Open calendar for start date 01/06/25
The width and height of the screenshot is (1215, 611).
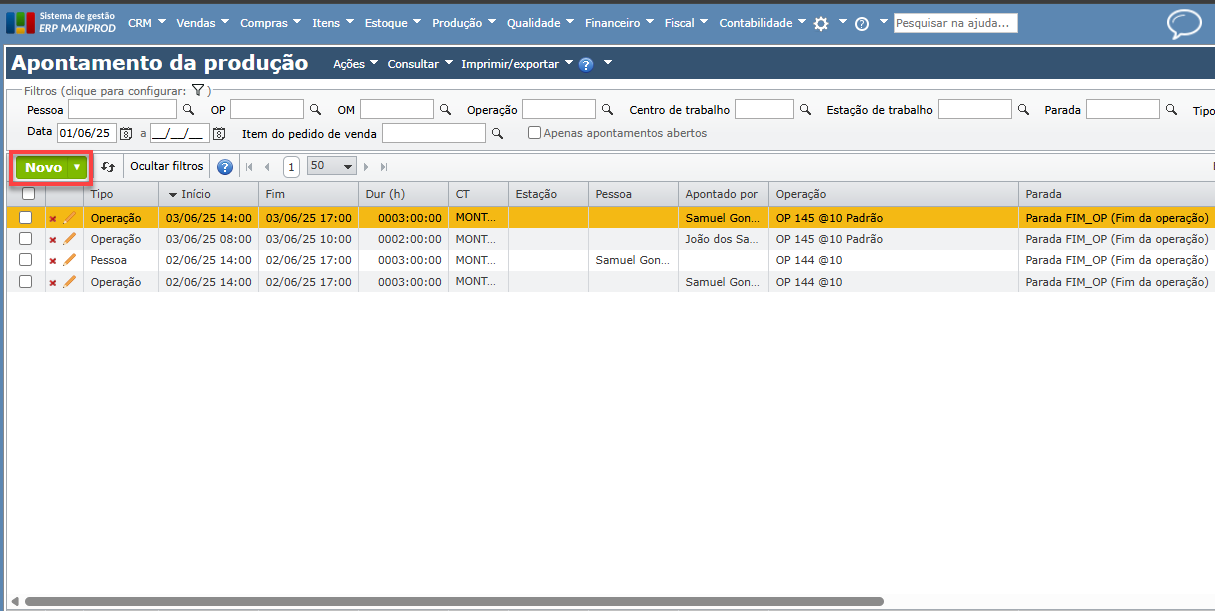pos(126,133)
